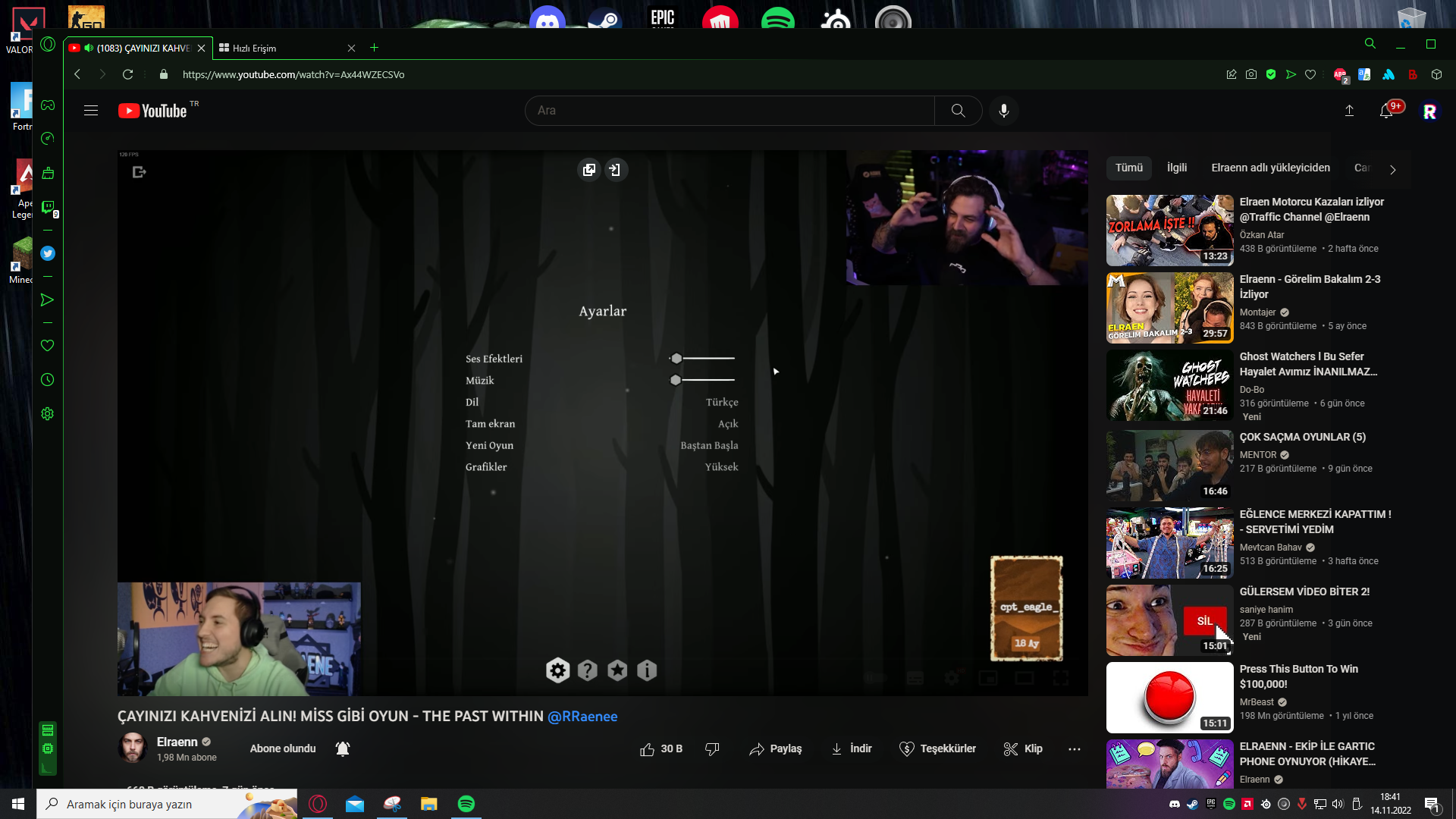Click the dislike thumbs-down icon
This screenshot has width=1456, height=819.
(712, 749)
